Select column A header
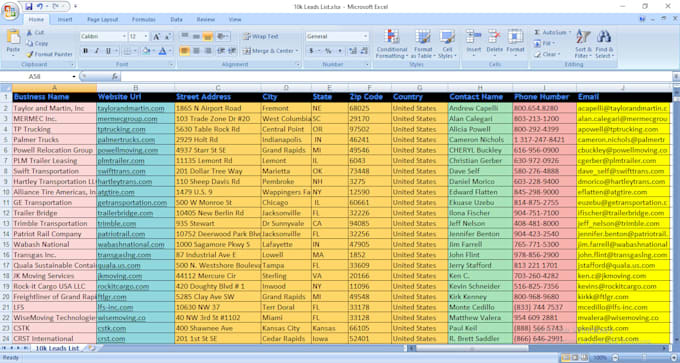The width and height of the screenshot is (680, 363). click(x=55, y=88)
